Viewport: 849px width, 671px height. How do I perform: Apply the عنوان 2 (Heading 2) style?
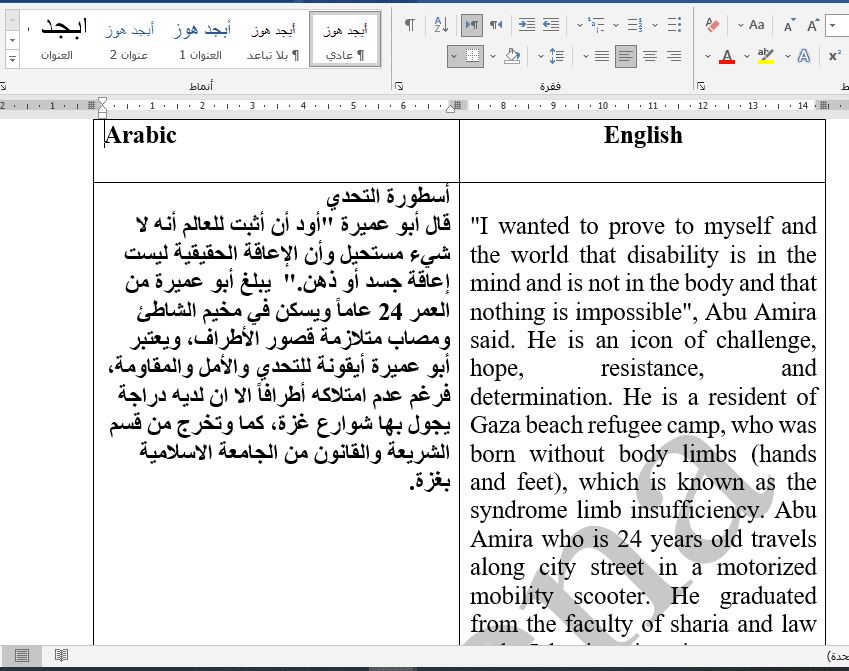pyautogui.click(x=129, y=40)
